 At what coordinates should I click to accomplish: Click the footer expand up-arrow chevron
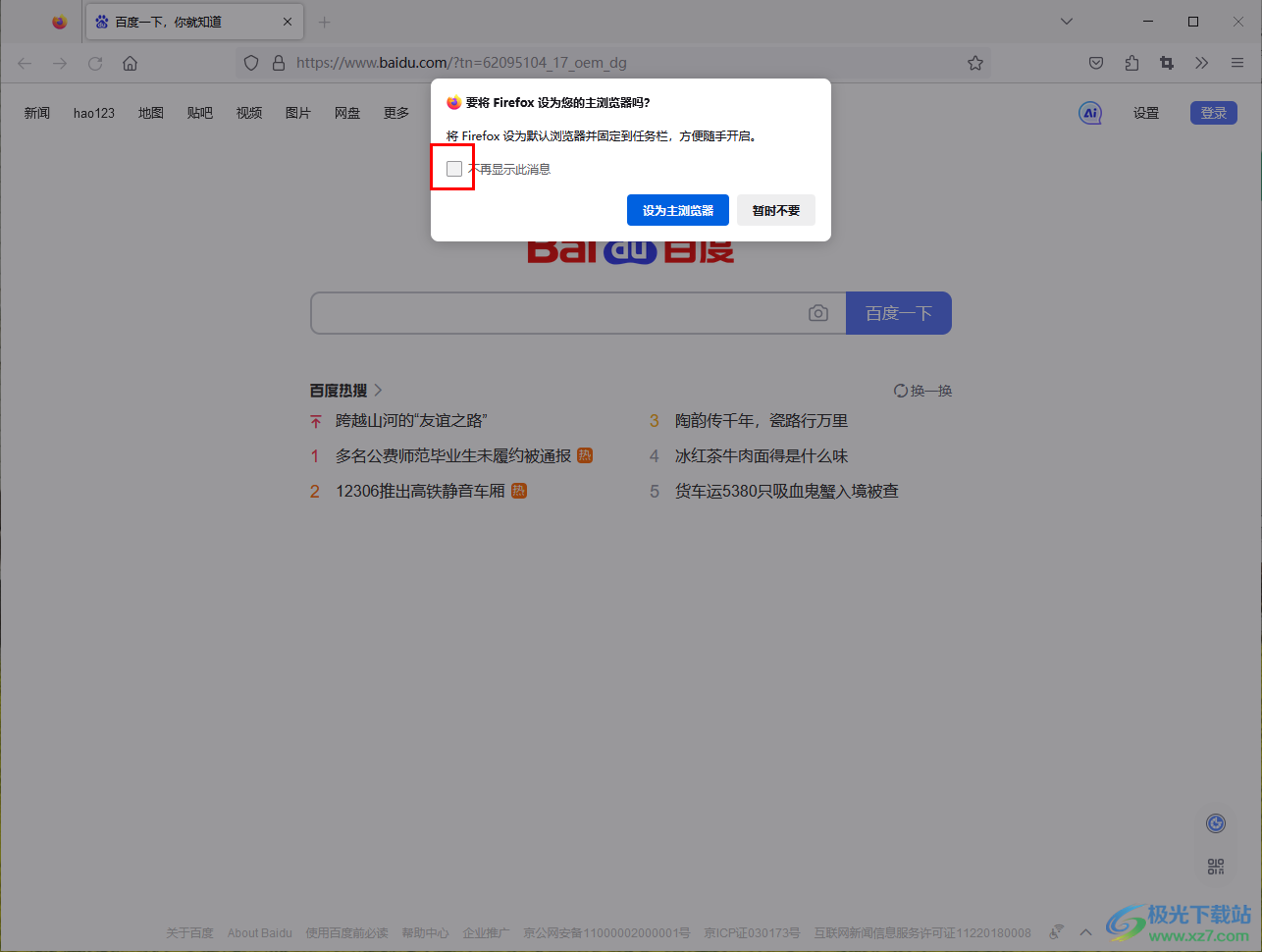(1085, 932)
